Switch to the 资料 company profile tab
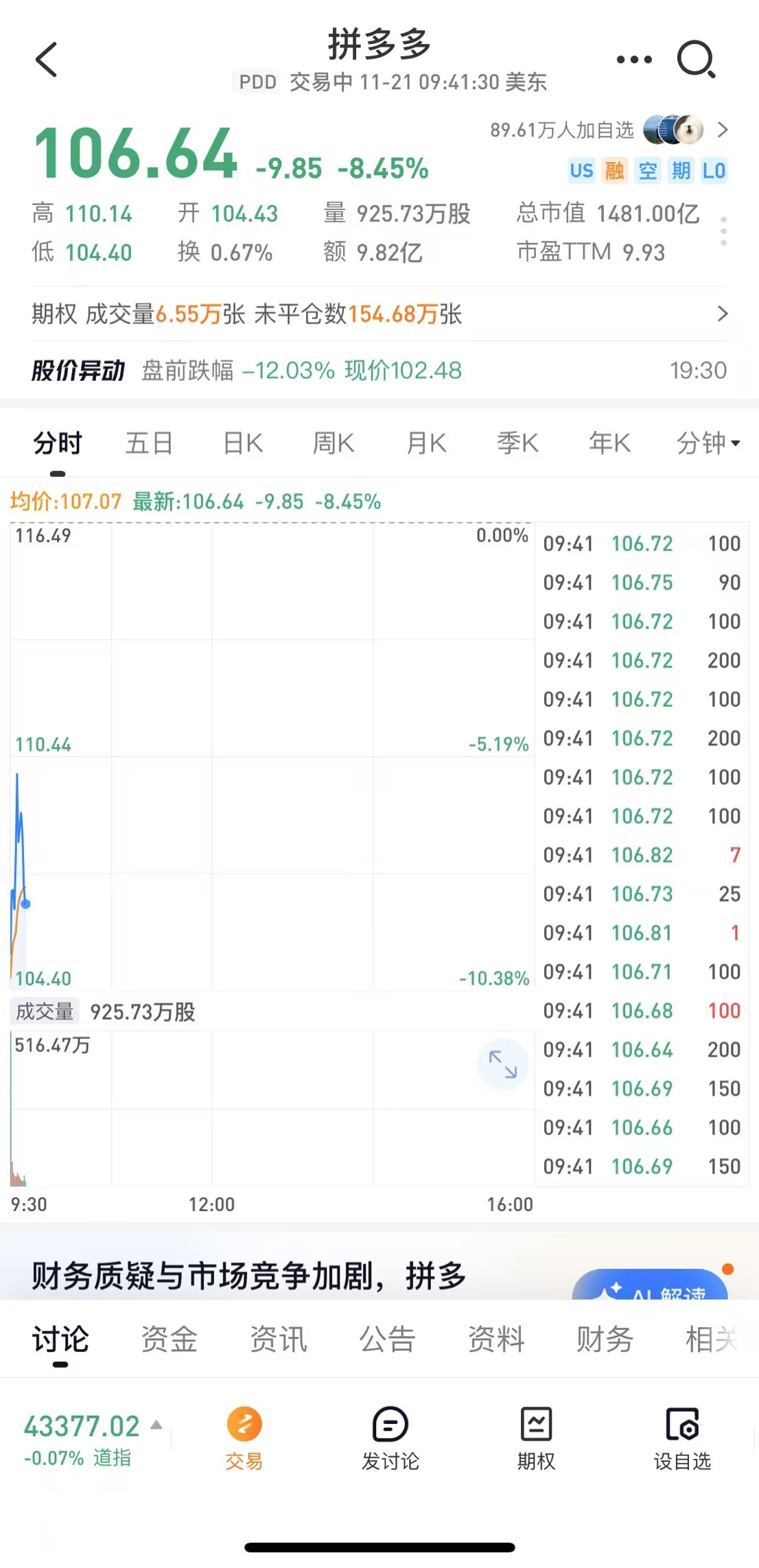759x1568 pixels. tap(496, 1339)
